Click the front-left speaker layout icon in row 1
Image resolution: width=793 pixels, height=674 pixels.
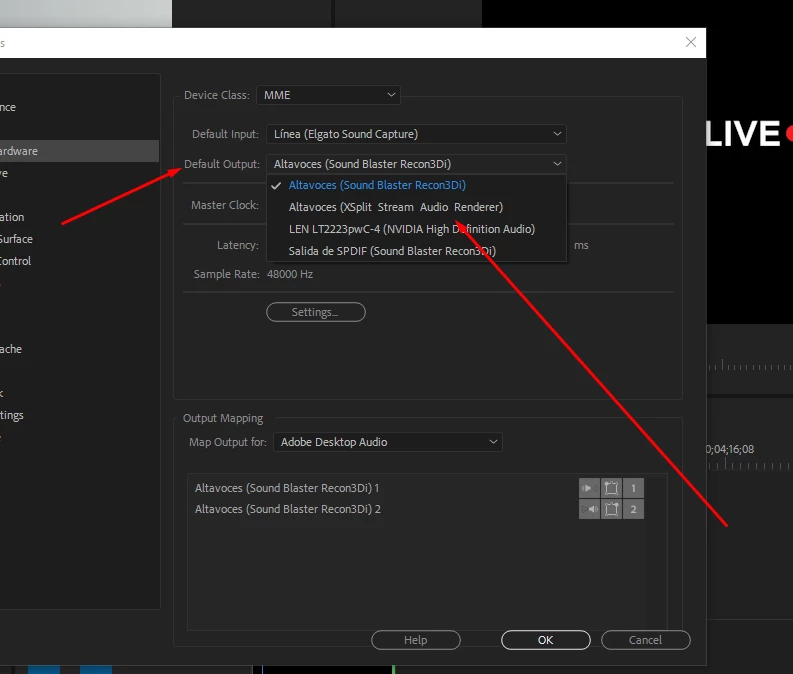[x=611, y=488]
